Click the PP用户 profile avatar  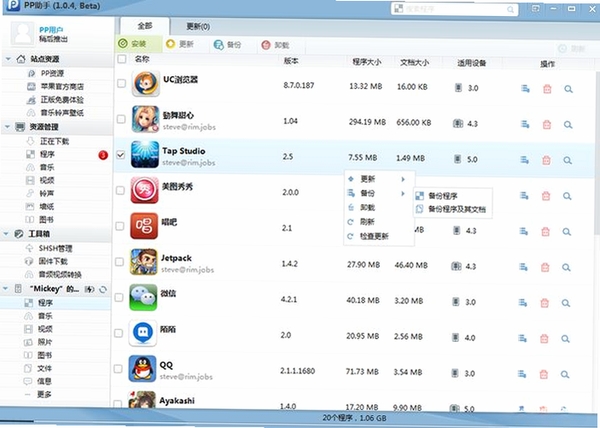22,33
